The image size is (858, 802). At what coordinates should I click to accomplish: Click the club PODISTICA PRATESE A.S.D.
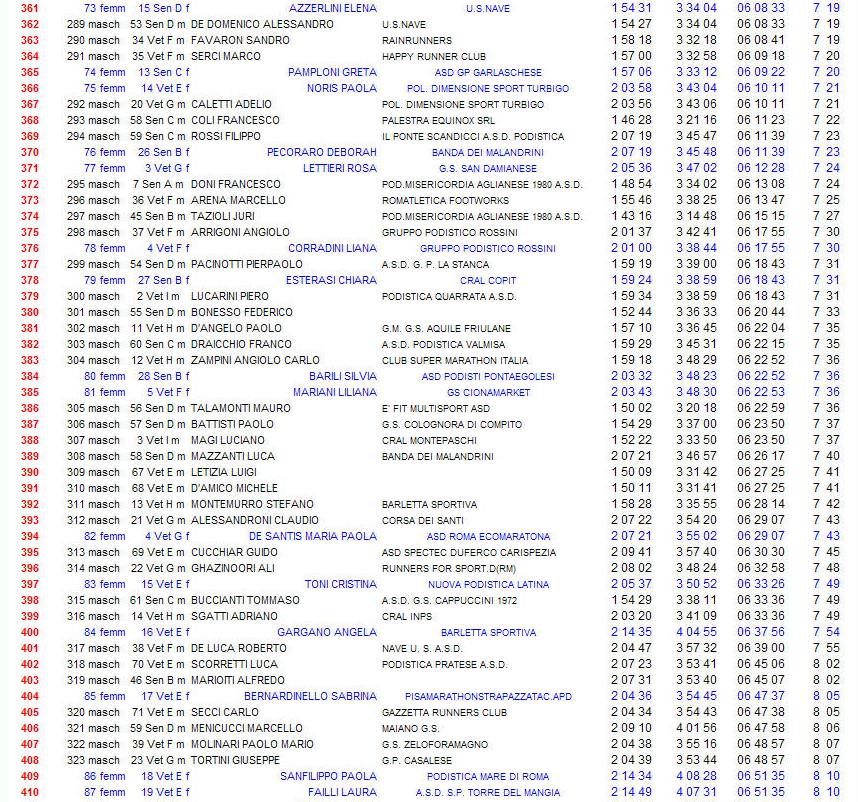pyautogui.click(x=444, y=665)
